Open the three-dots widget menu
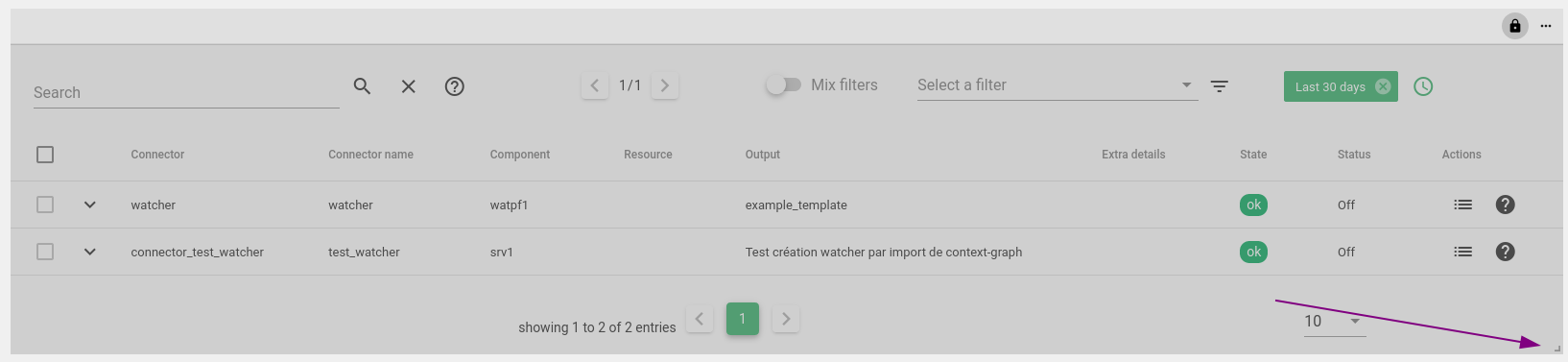The image size is (1568, 362). [1546, 26]
